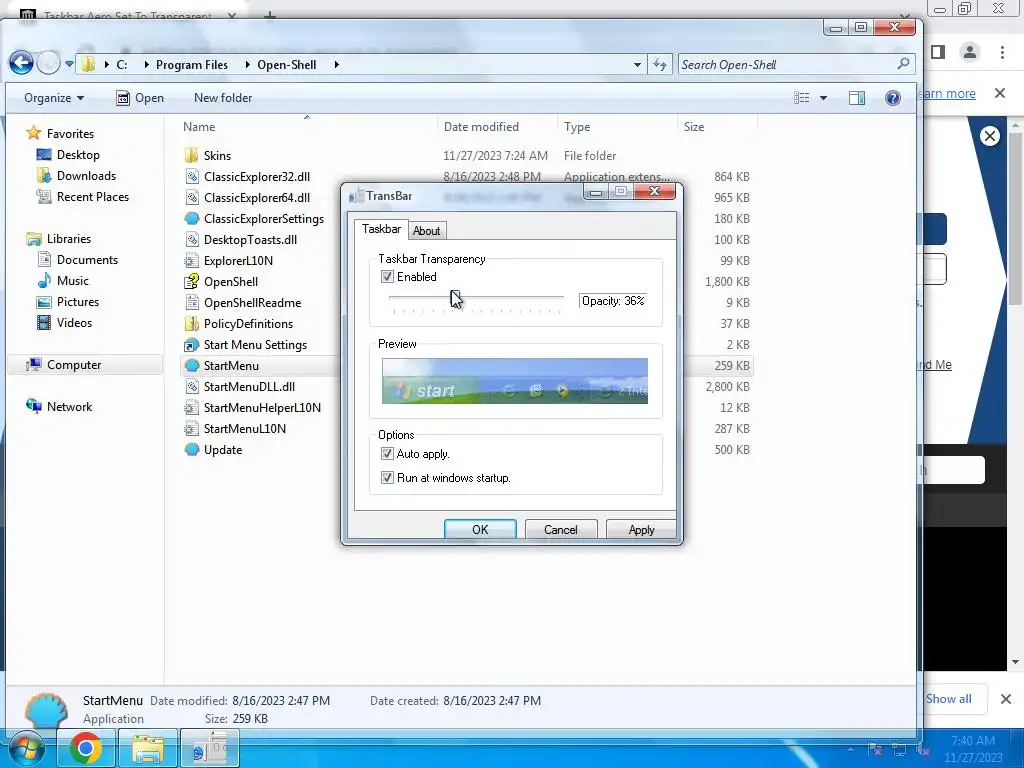The width and height of the screenshot is (1024, 768).
Task: Click Cancel in TransBar dialog
Action: tap(561, 530)
